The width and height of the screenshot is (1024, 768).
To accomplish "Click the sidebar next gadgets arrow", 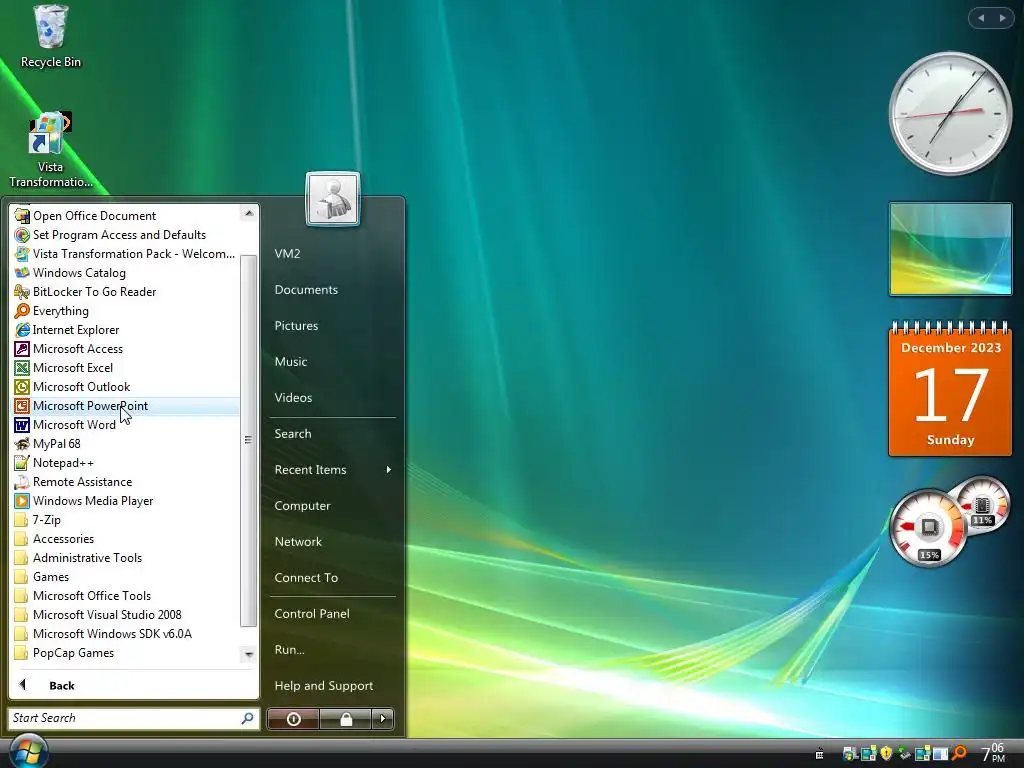I will [1002, 18].
